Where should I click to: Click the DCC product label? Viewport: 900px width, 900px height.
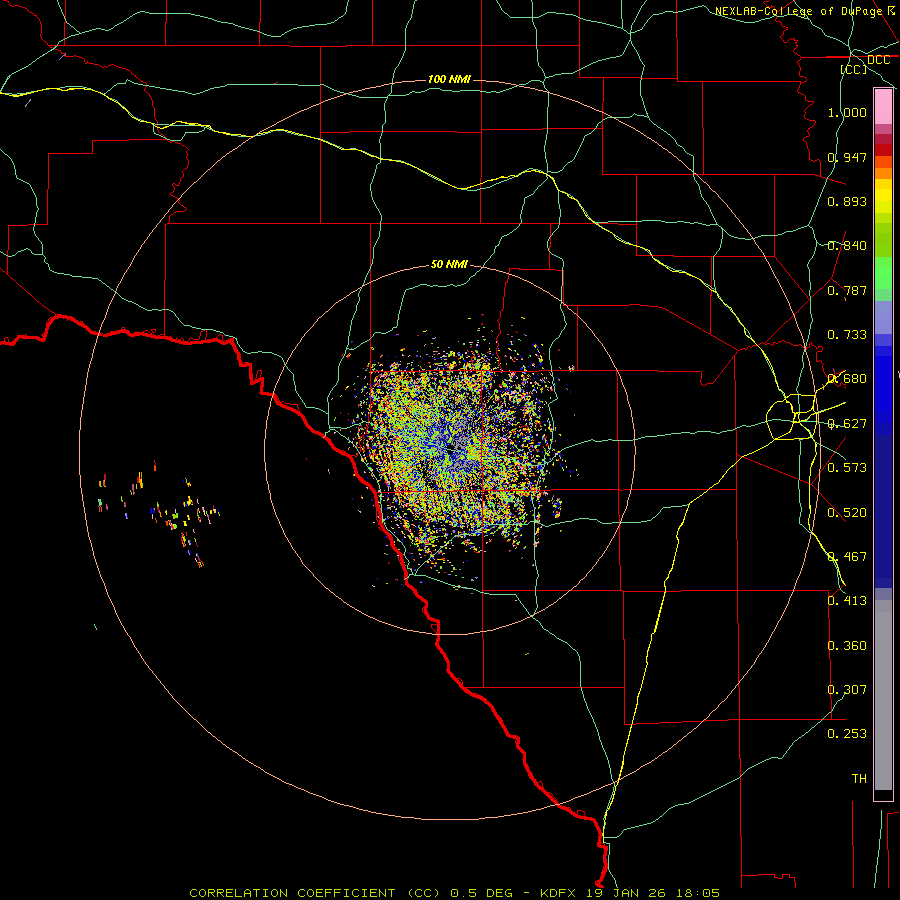coord(878,60)
